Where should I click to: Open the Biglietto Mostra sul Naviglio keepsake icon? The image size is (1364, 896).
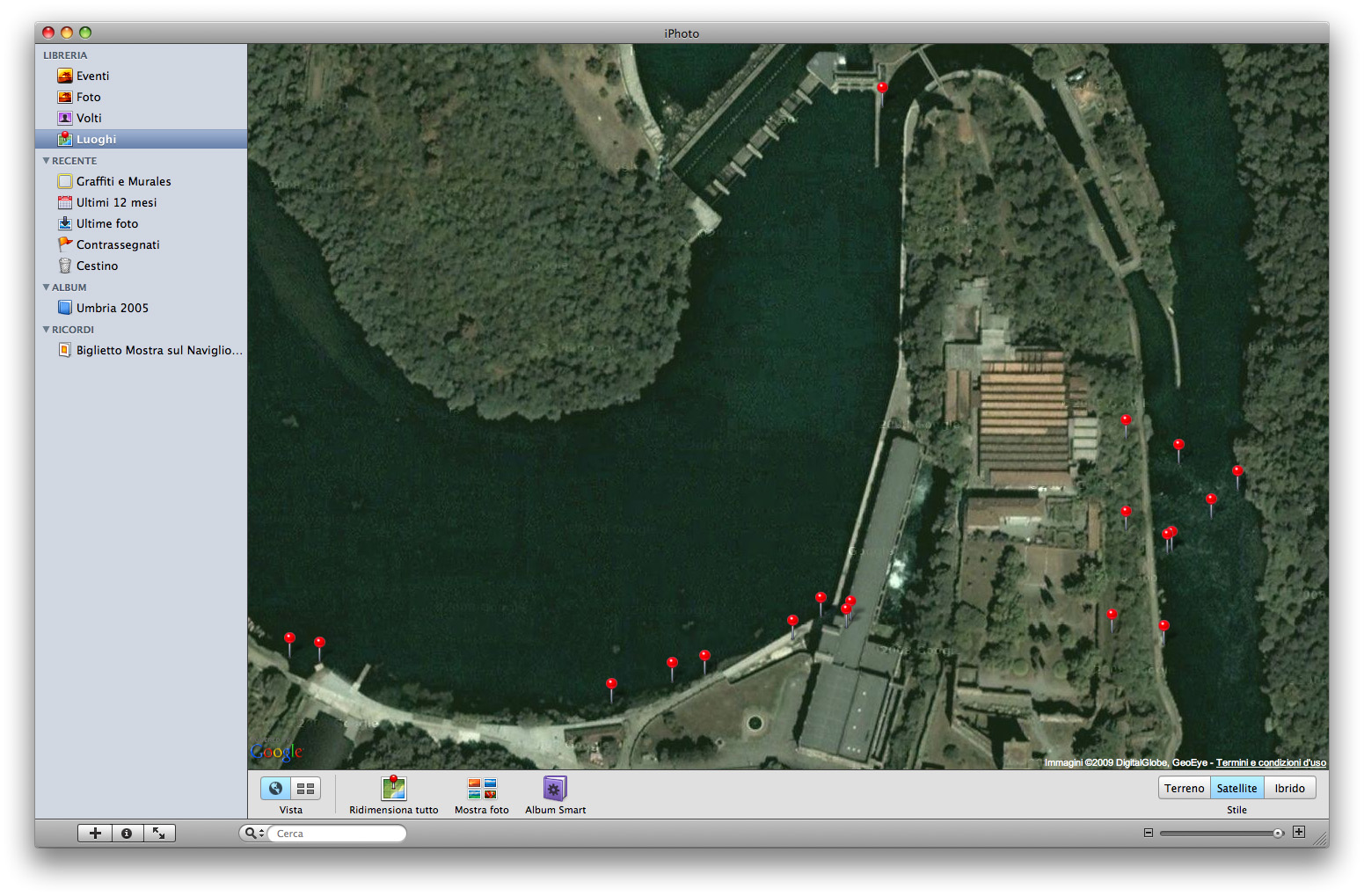click(x=65, y=350)
